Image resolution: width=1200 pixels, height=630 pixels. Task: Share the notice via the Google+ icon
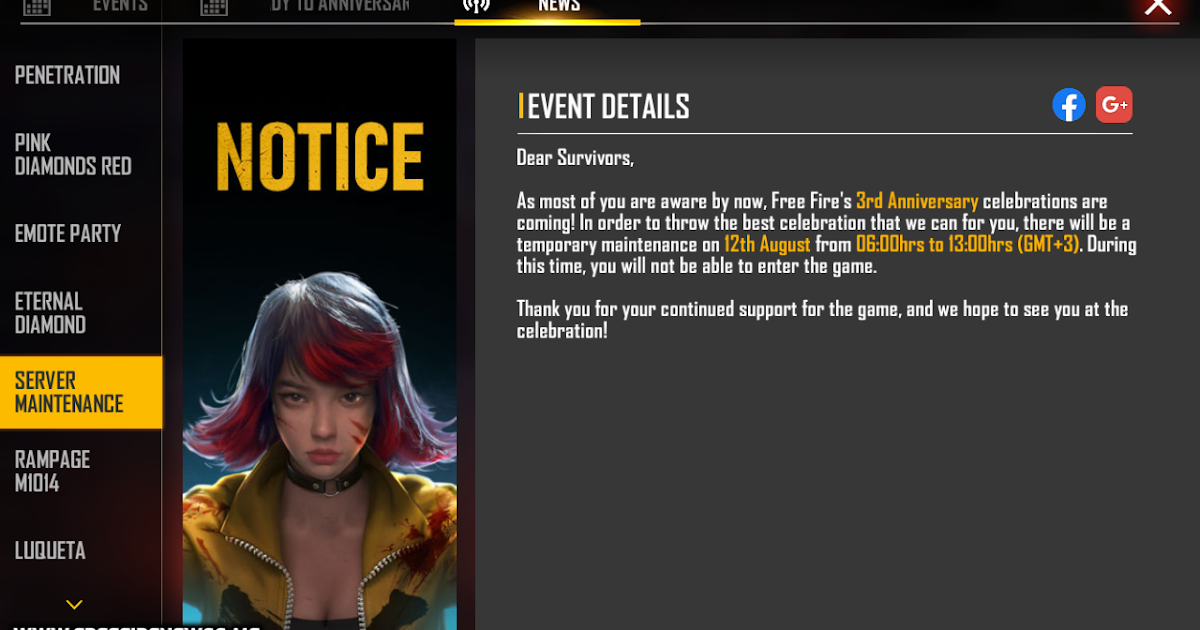(x=1114, y=105)
